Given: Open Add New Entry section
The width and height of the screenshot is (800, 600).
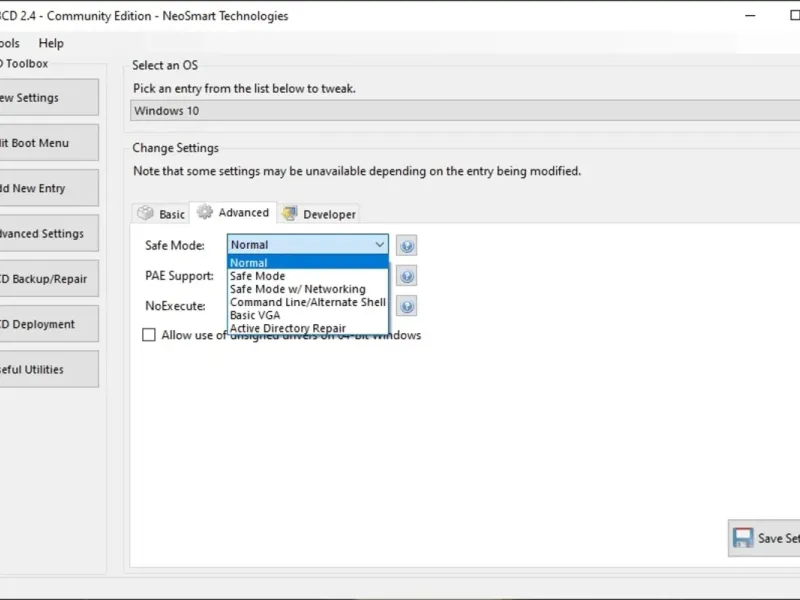Looking at the screenshot, I should pyautogui.click(x=49, y=188).
